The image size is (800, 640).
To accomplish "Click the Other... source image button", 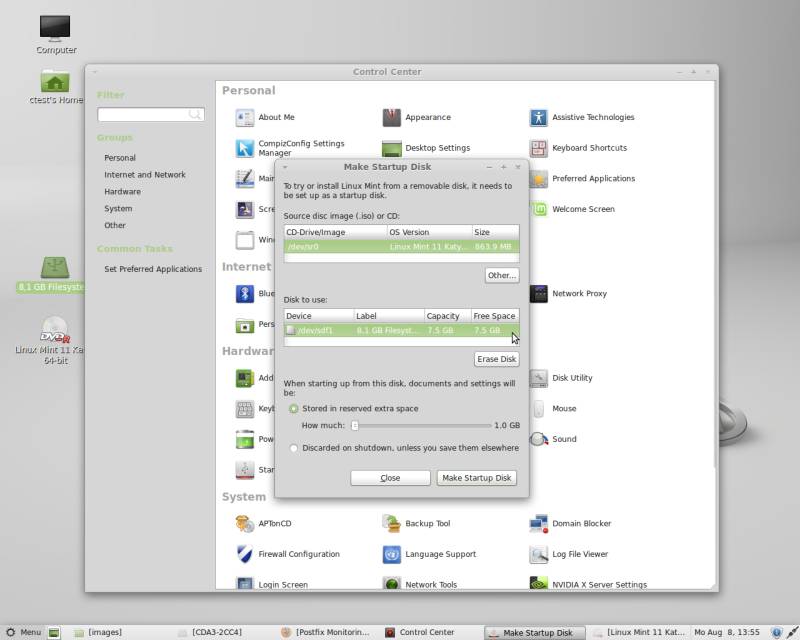I will coord(501,275).
